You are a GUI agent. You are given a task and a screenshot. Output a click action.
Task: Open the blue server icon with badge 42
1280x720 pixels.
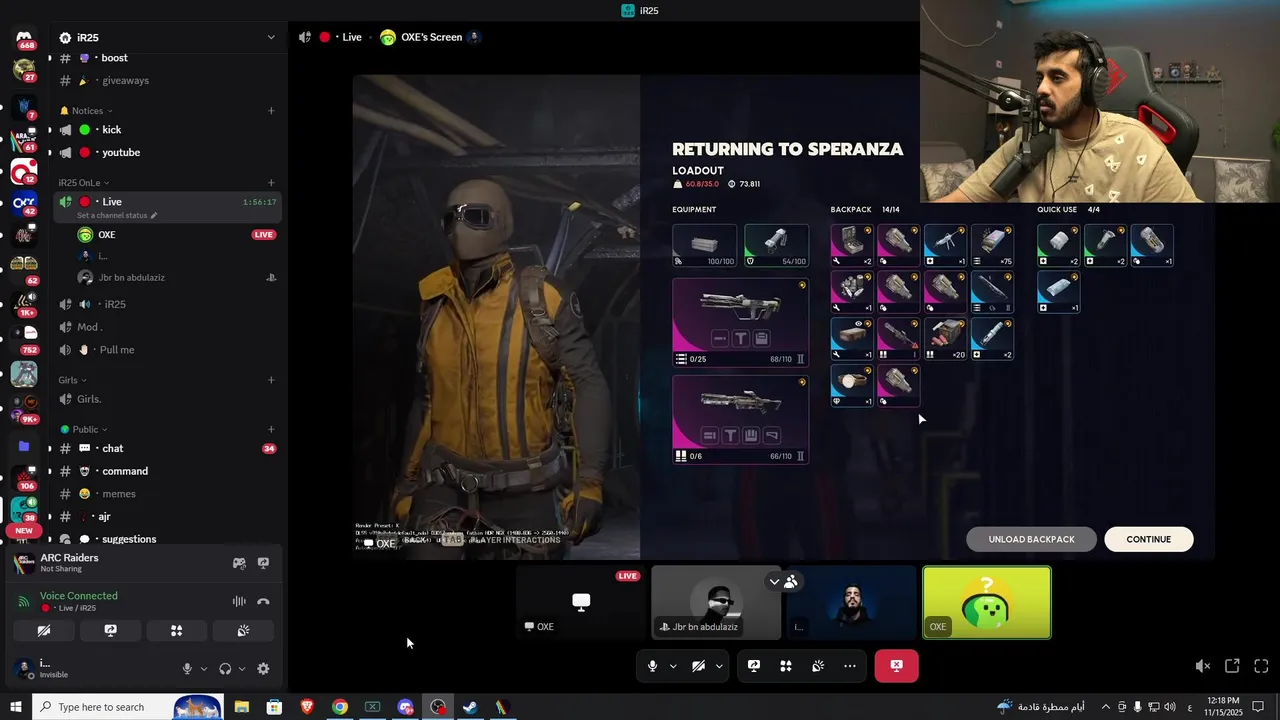(x=24, y=203)
